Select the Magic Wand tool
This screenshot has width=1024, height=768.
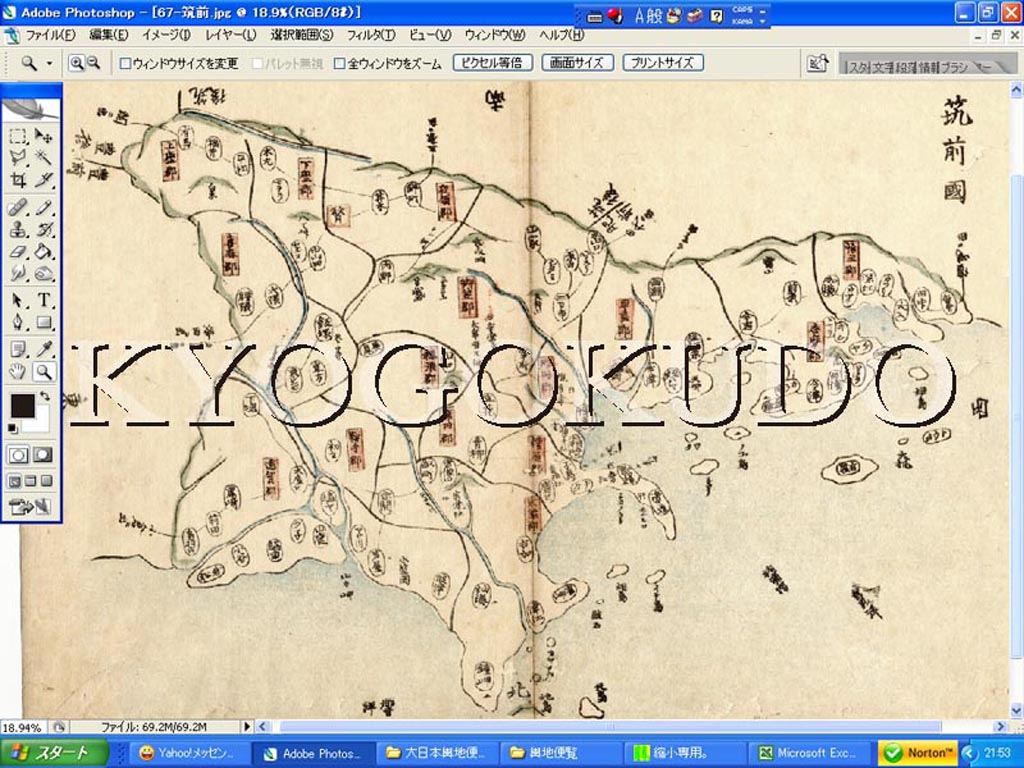click(44, 157)
